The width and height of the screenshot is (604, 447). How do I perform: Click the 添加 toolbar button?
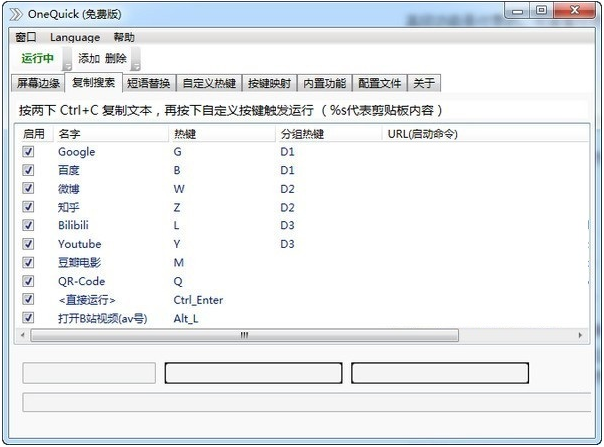tap(89, 59)
